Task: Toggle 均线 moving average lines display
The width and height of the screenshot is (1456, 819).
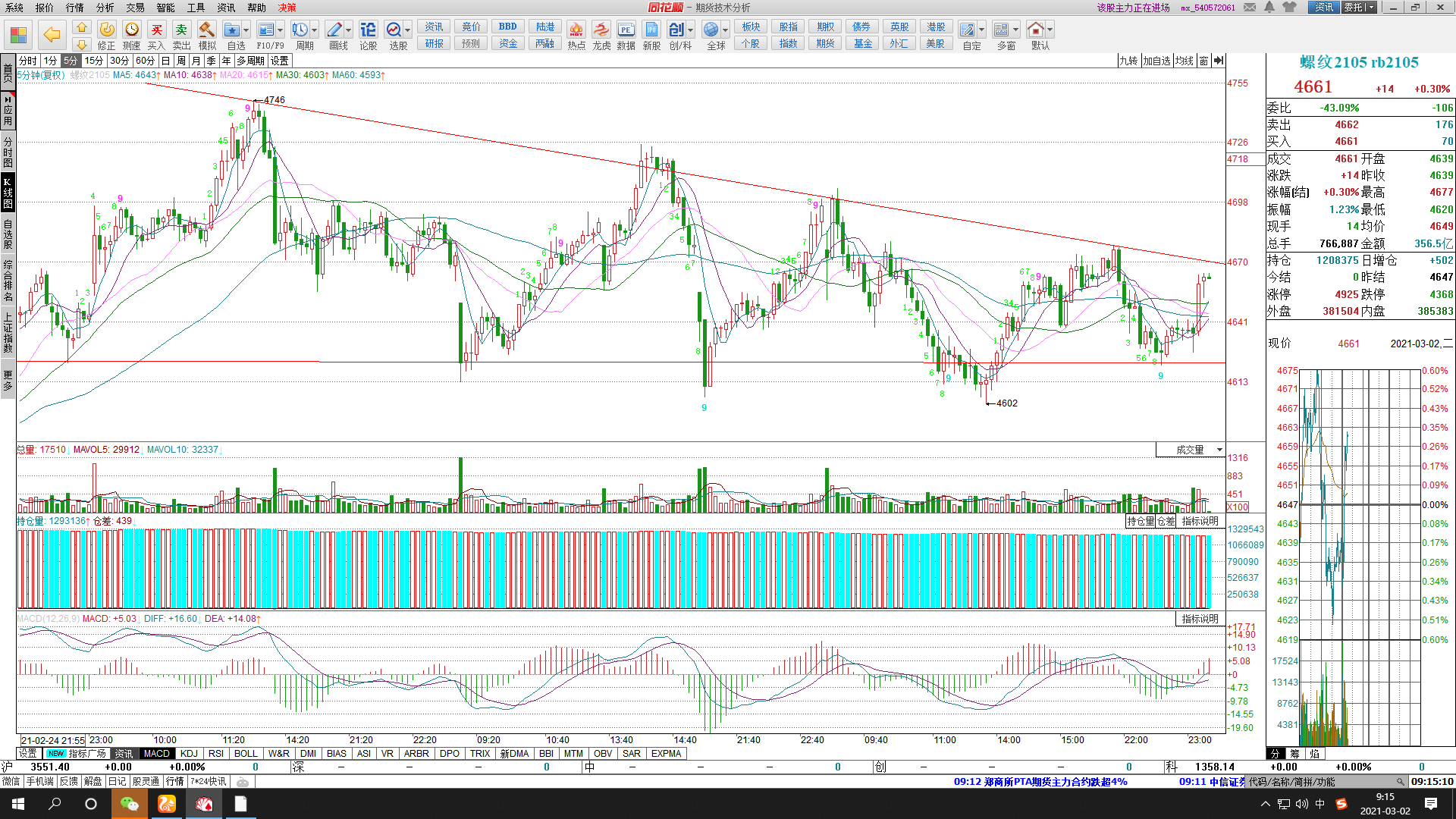Action: point(1185,61)
